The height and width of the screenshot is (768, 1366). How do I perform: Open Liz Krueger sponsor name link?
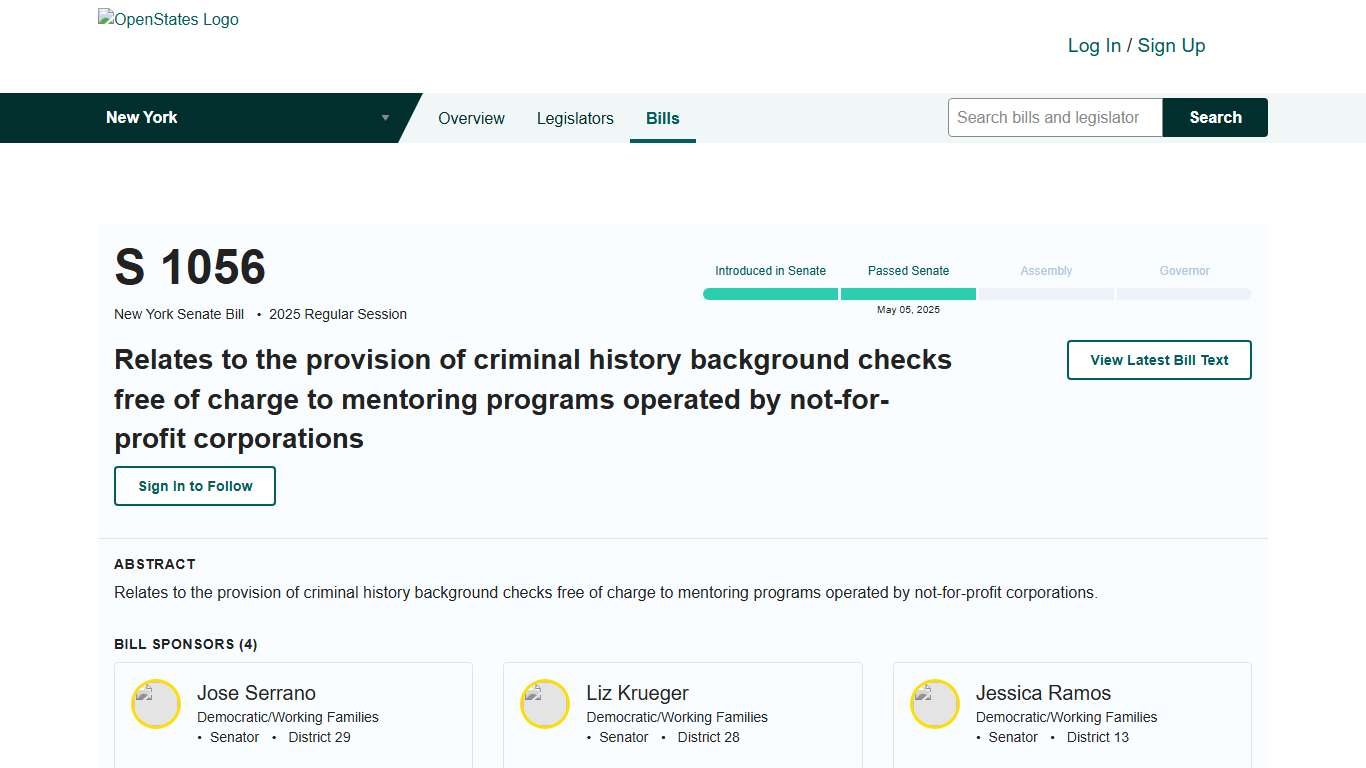[637, 693]
